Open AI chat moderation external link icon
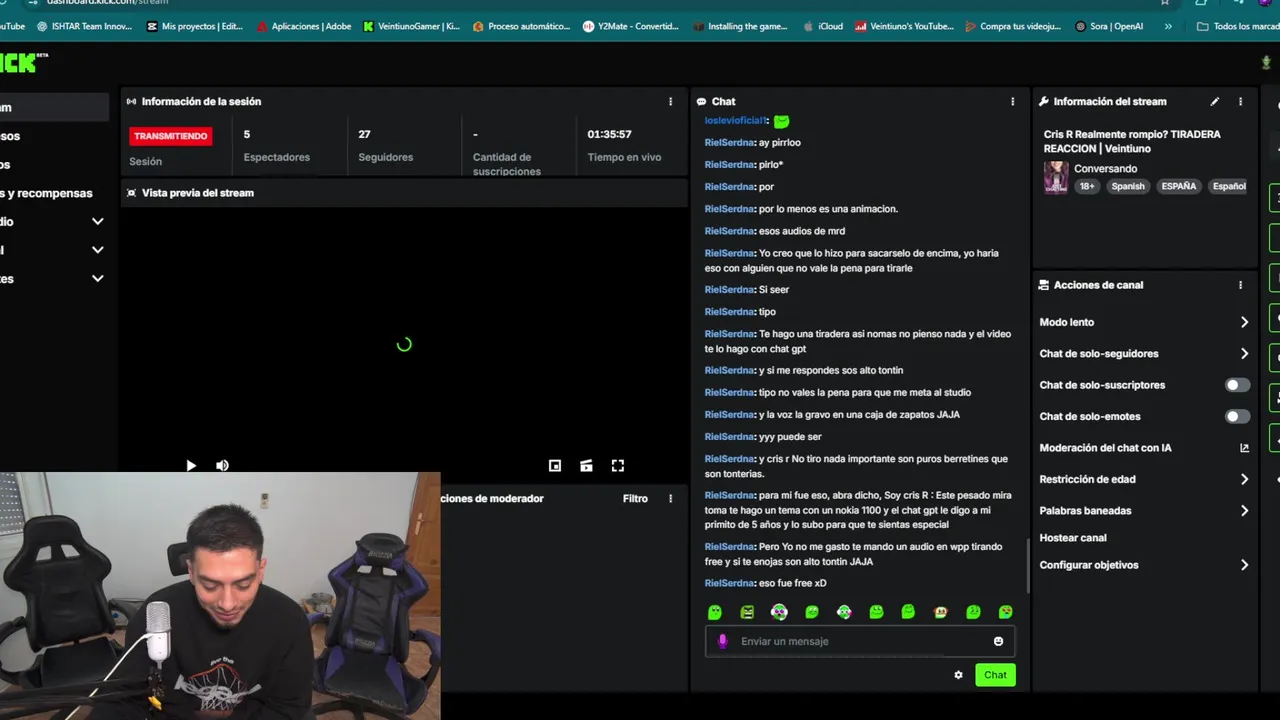The height and width of the screenshot is (720, 1280). (x=1244, y=448)
